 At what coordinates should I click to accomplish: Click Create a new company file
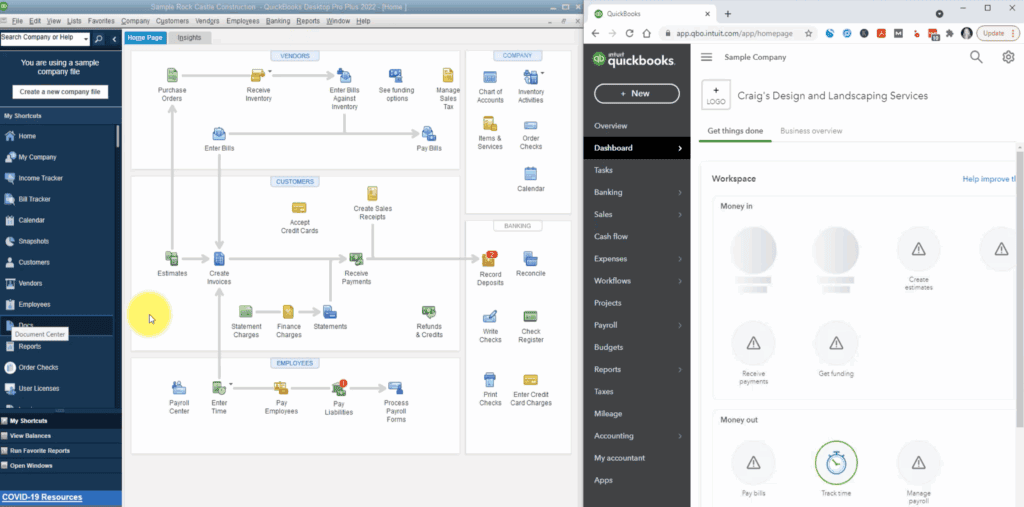click(60, 92)
